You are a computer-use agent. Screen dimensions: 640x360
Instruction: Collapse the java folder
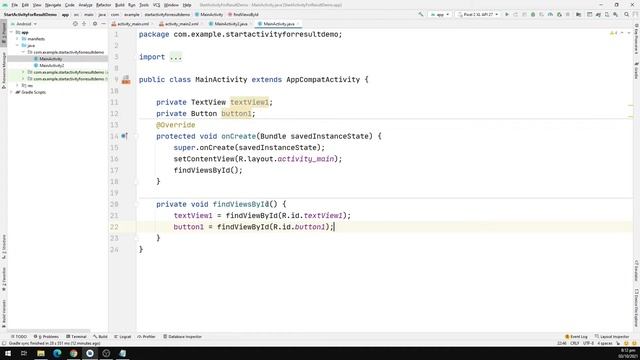[18, 45]
